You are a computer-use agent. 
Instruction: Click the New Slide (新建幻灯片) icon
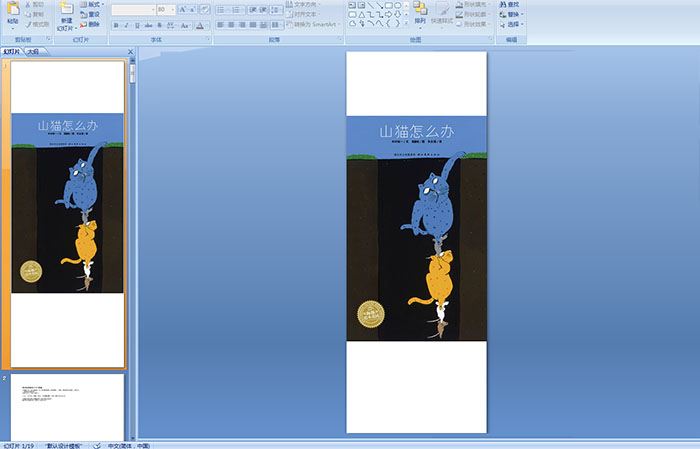tap(67, 8)
